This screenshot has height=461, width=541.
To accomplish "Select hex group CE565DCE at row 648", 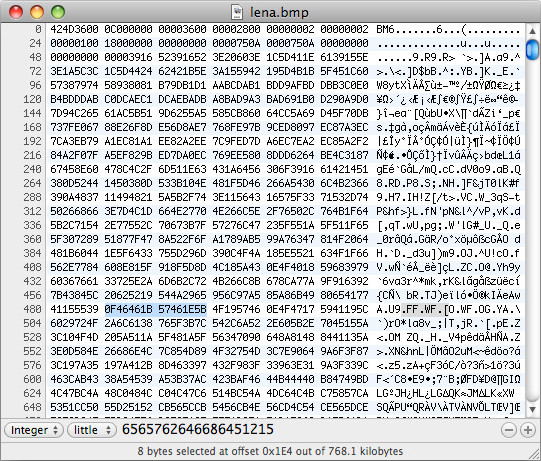I will pyautogui.click(x=344, y=408).
